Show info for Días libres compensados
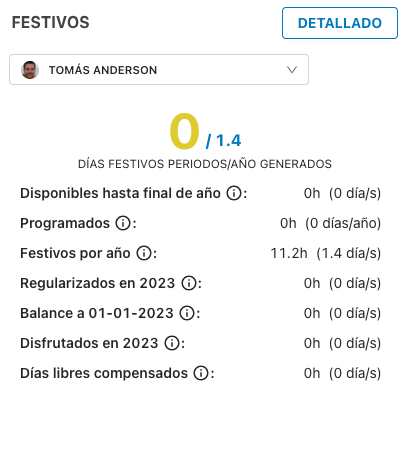Viewport: 403px width, 458px height. tap(201, 373)
